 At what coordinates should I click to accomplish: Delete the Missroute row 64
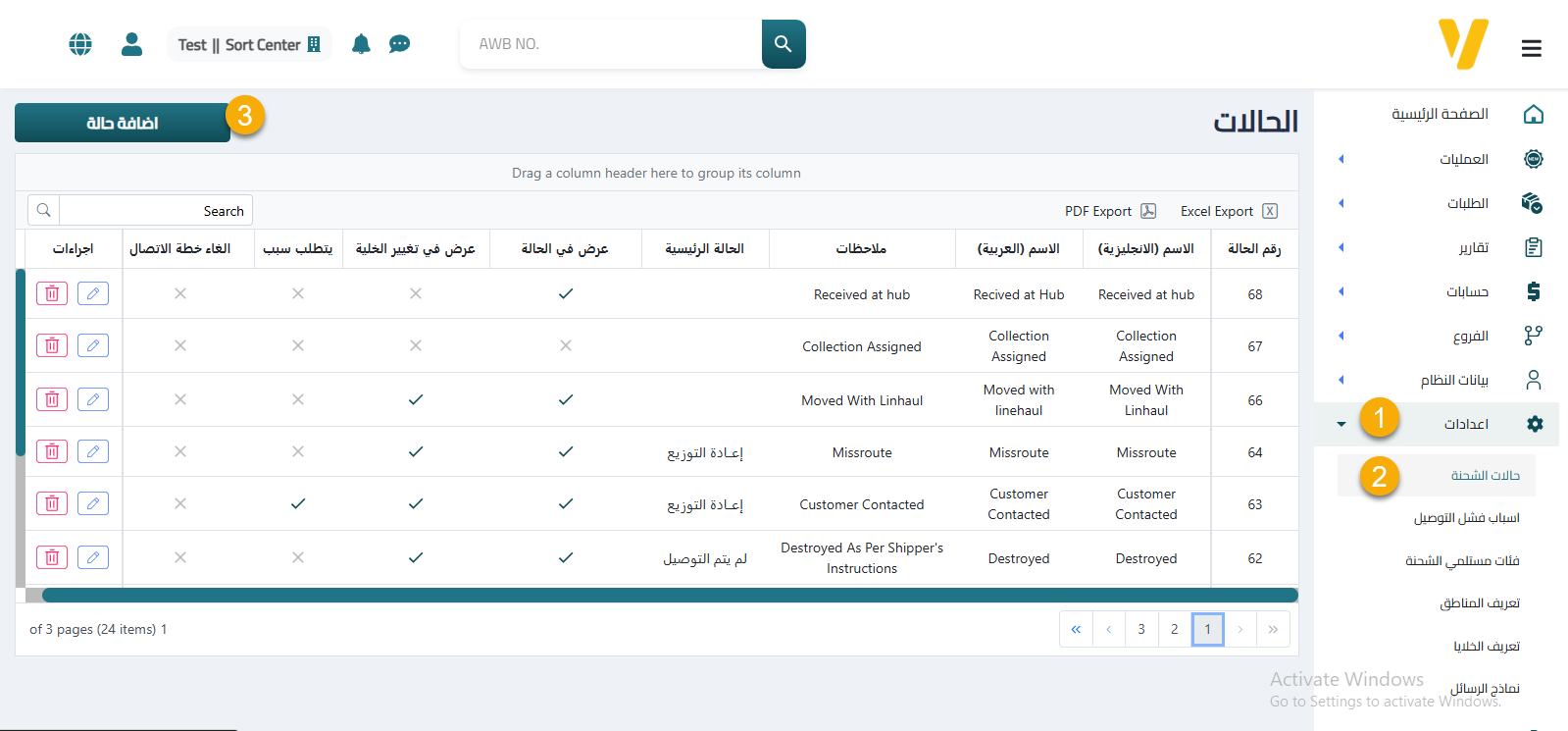coord(52,451)
